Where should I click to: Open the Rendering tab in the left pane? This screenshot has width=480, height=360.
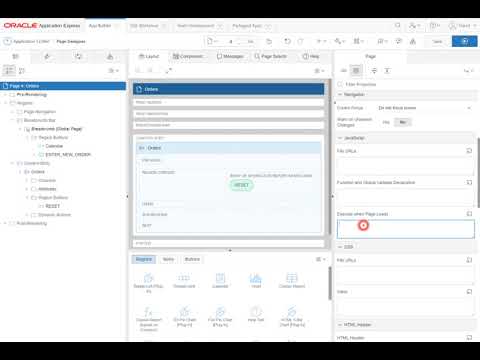15,57
